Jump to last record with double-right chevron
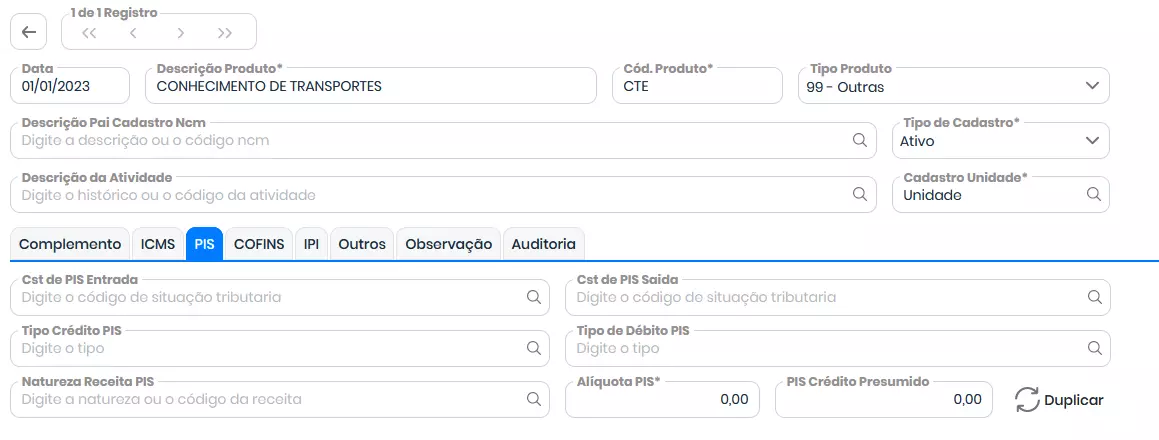Screen dimensions: 1159x440 tap(225, 33)
